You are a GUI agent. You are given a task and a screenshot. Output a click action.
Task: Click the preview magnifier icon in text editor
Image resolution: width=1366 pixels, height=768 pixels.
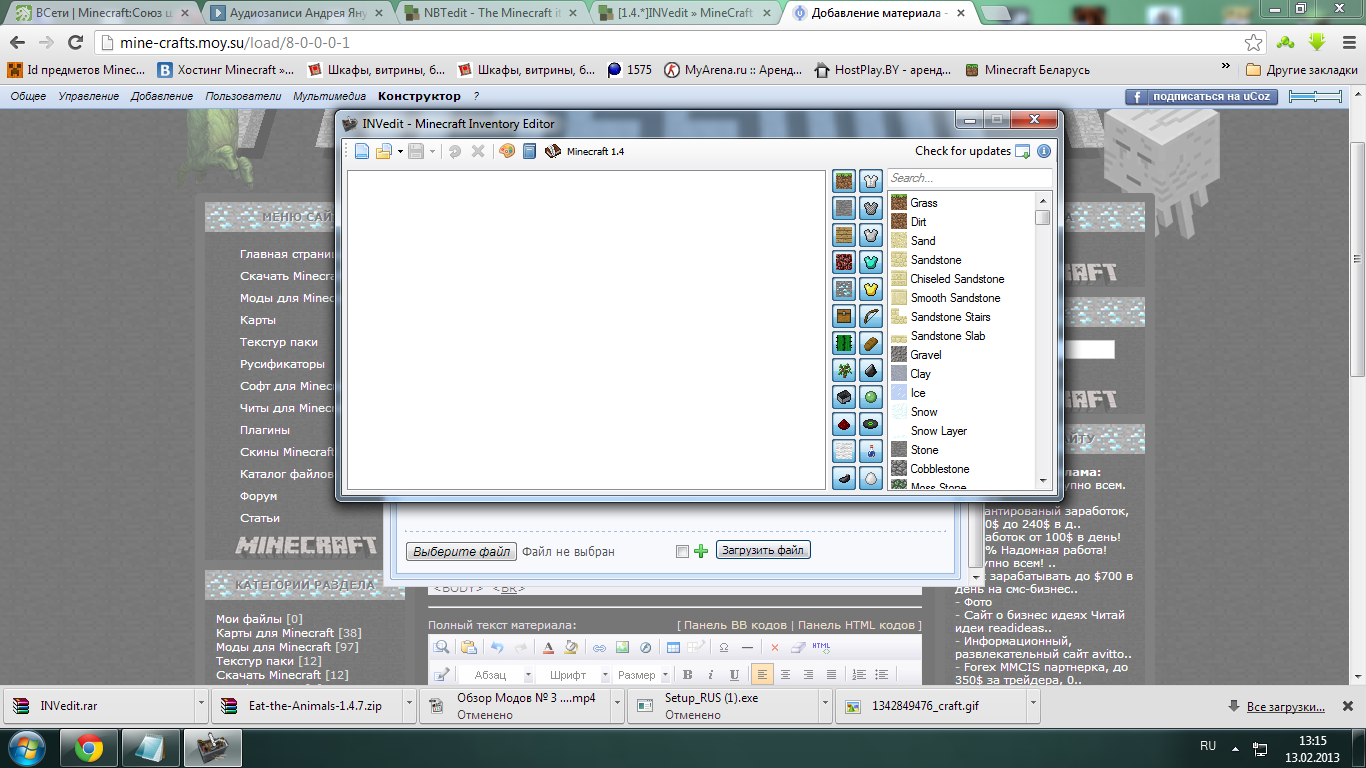(x=441, y=647)
